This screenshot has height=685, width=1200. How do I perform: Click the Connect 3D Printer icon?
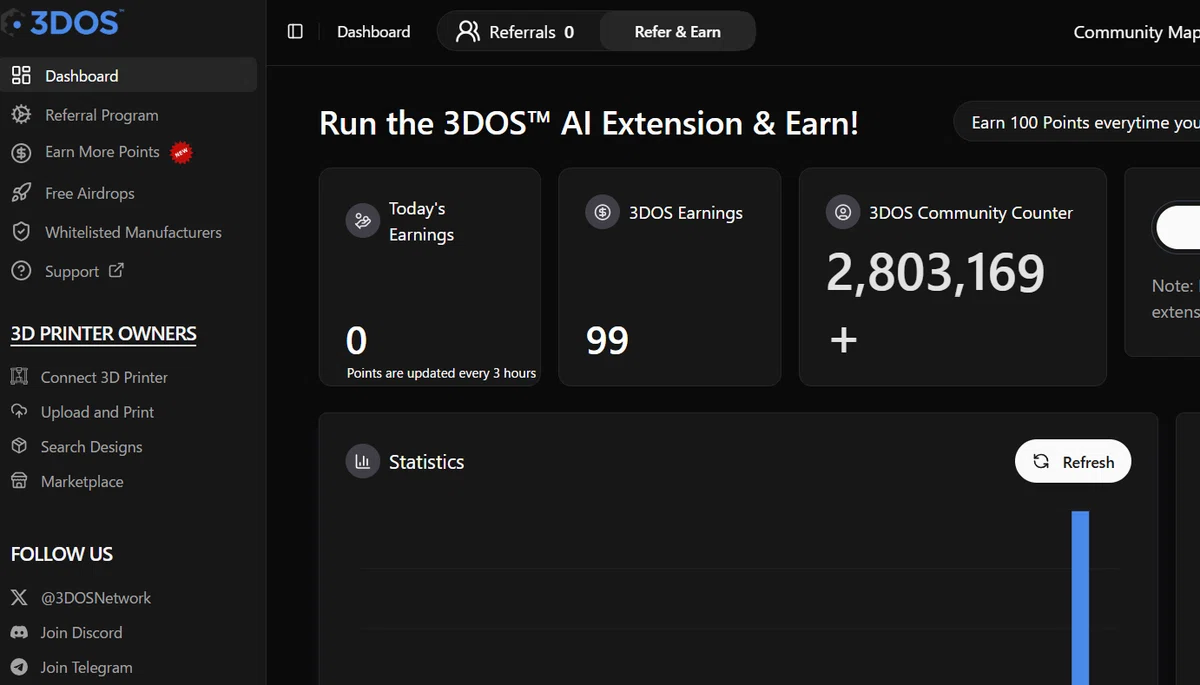pos(19,376)
